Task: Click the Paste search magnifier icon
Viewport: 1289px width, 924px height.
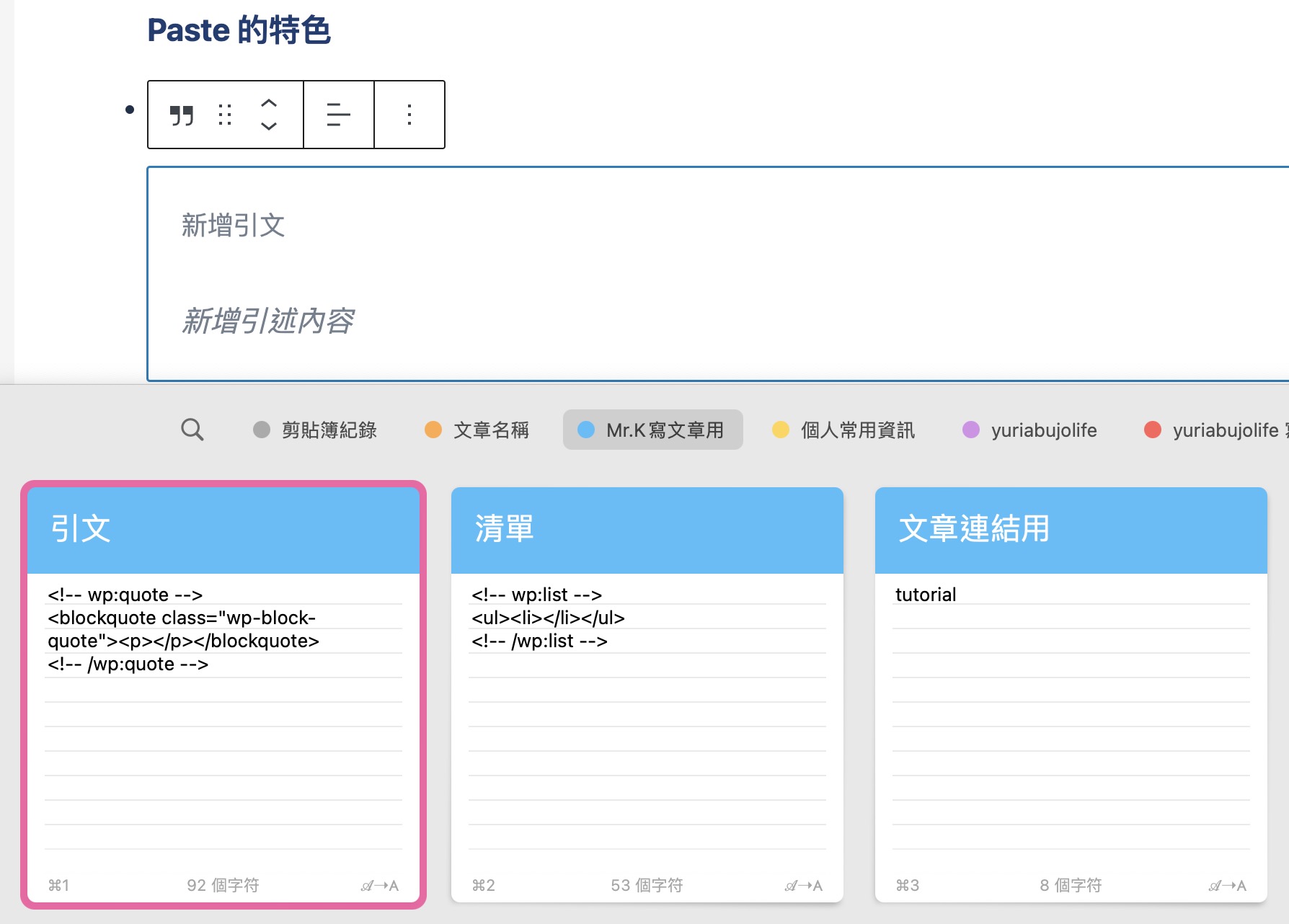Action: pyautogui.click(x=192, y=430)
